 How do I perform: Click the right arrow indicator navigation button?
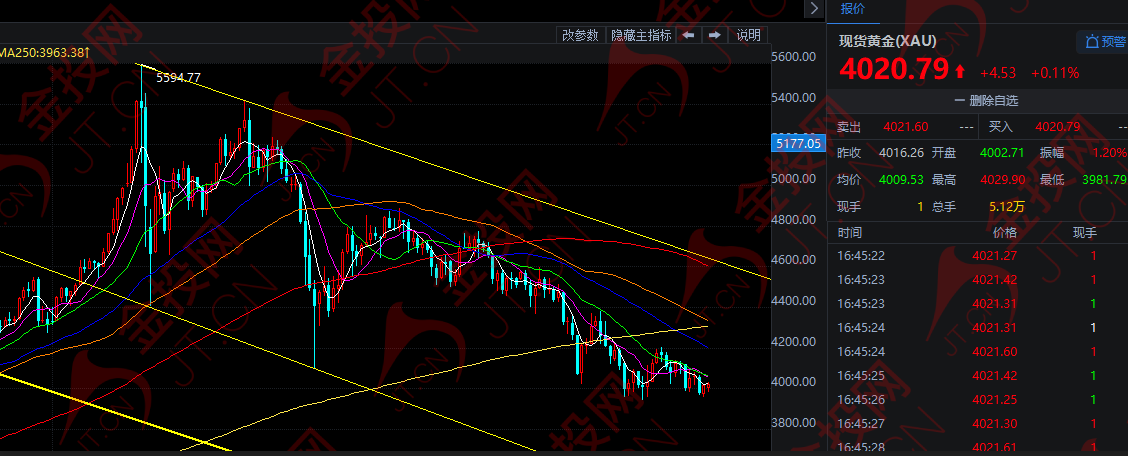(714, 35)
